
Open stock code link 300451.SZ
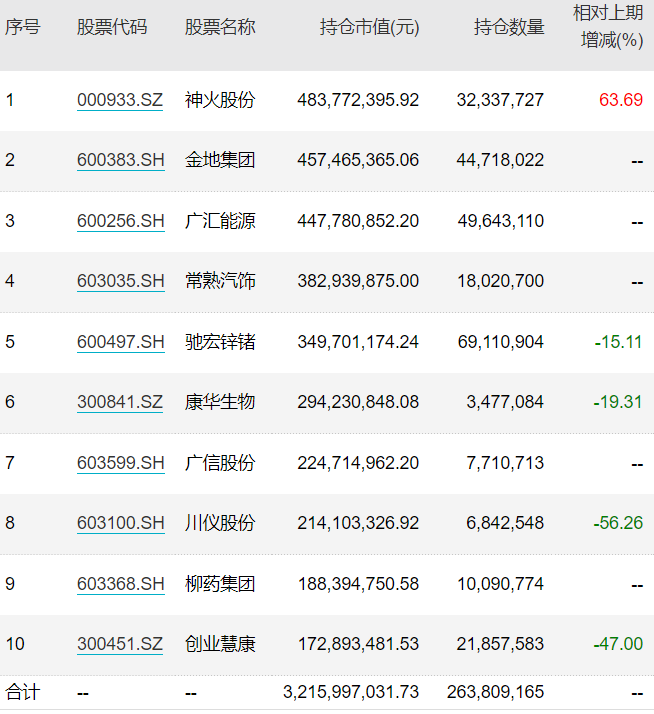(x=120, y=644)
